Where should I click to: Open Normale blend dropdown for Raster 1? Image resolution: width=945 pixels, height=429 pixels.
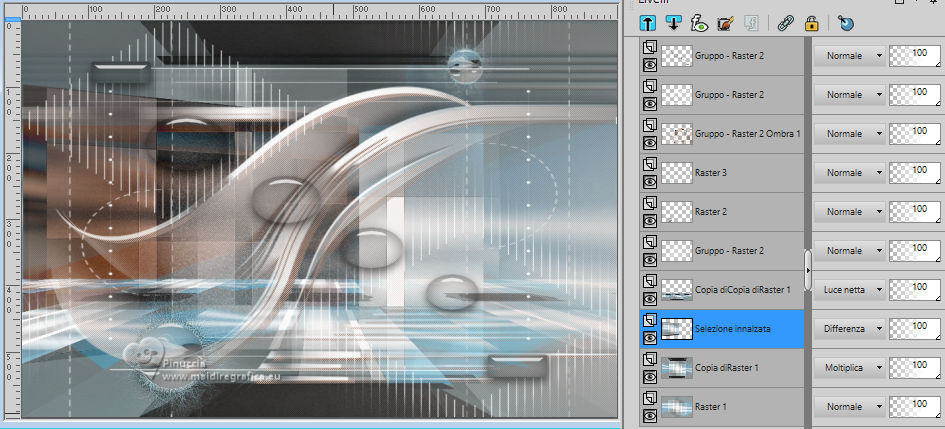pyautogui.click(x=849, y=407)
